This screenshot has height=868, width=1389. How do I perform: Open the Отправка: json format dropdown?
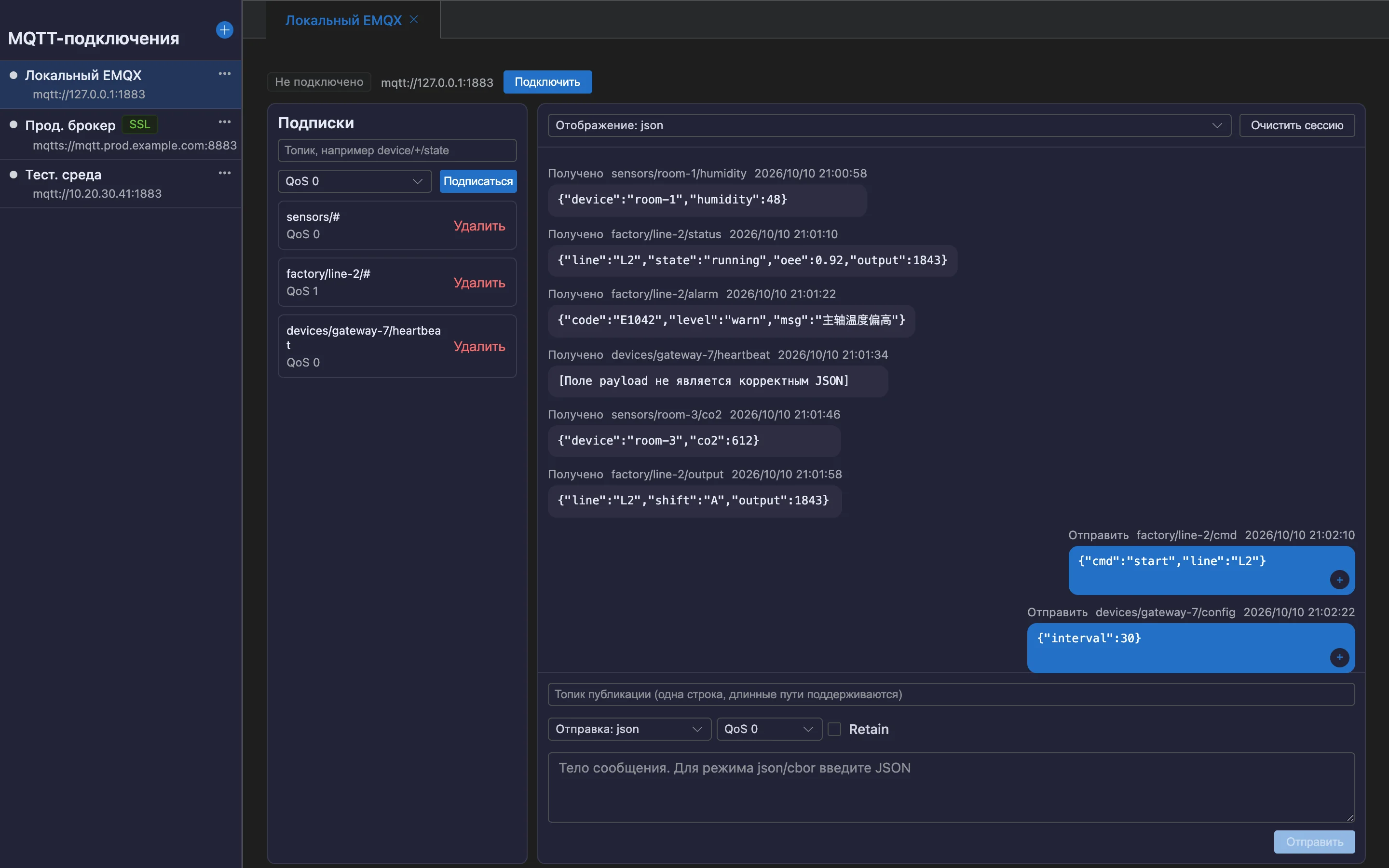pyautogui.click(x=629, y=729)
